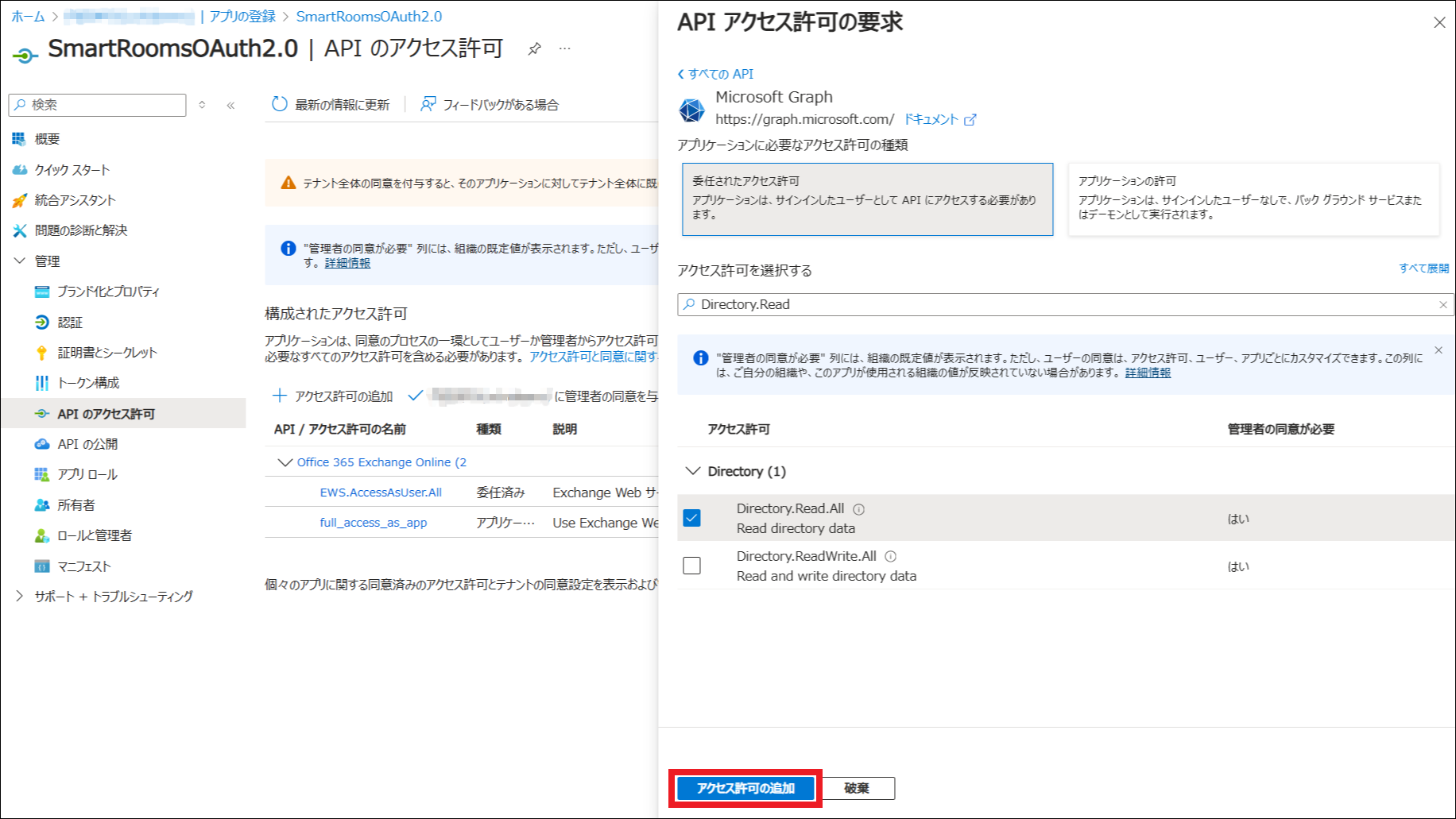Collapse the Directory (1) permission group
This screenshot has width=1456, height=819.
[692, 471]
